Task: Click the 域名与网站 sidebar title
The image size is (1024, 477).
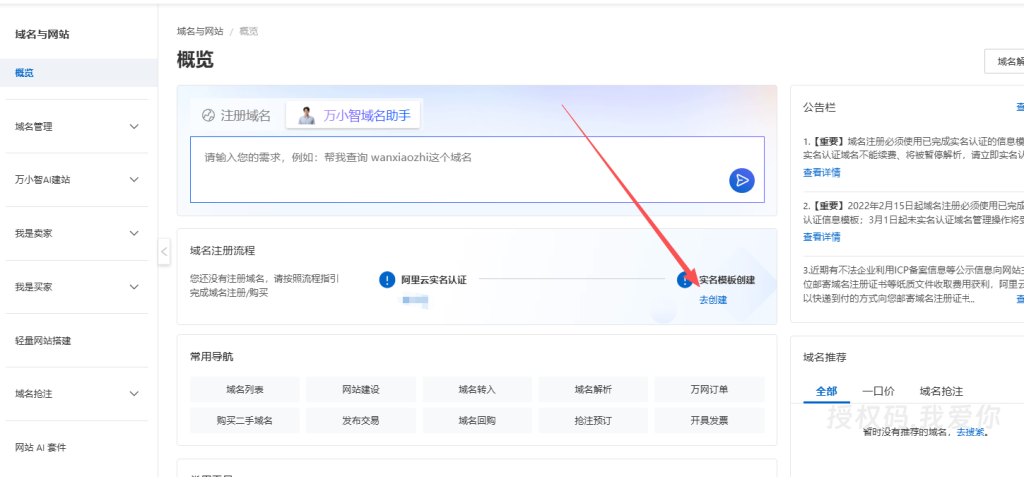Action: tap(42, 35)
